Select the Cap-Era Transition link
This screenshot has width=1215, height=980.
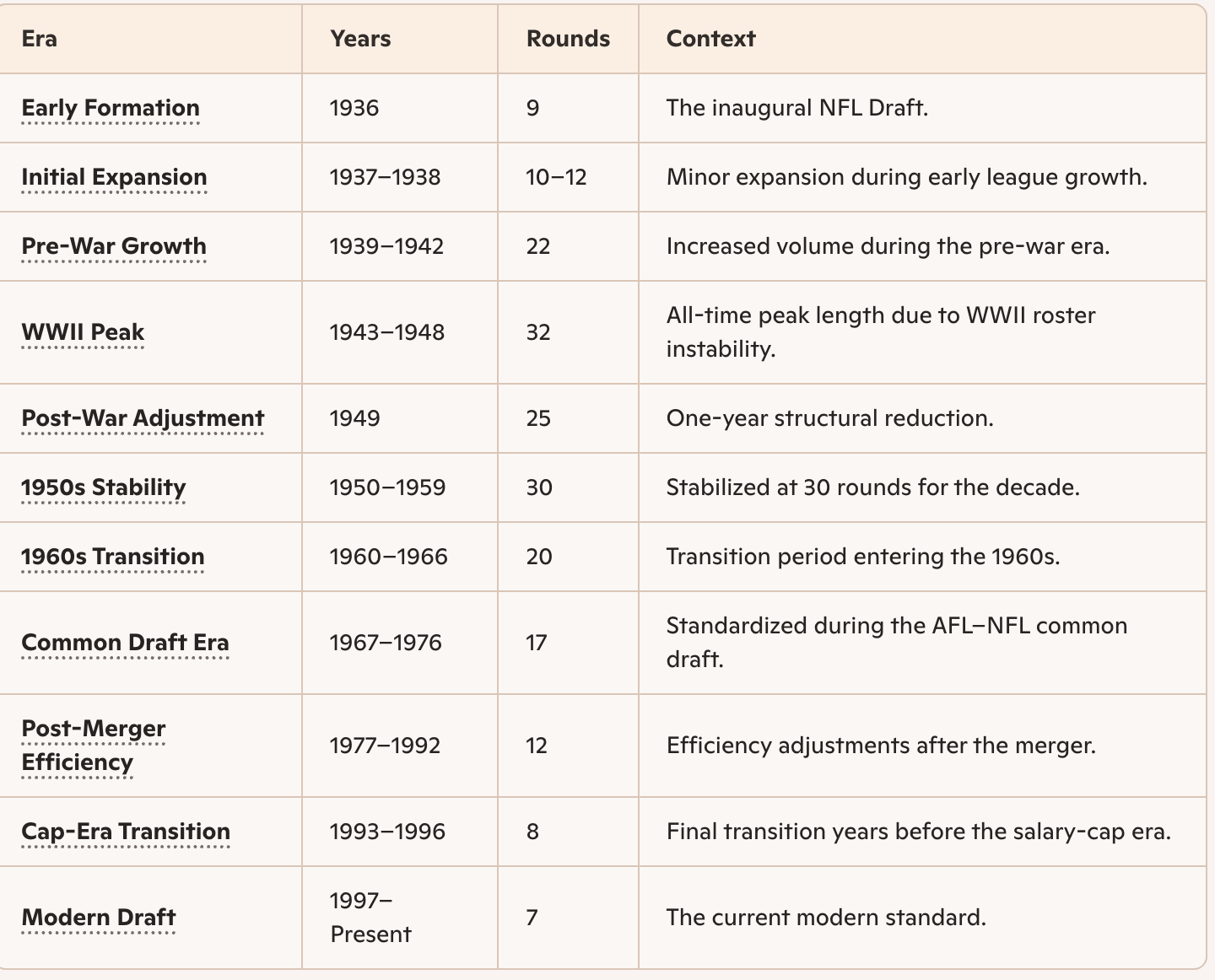point(126,832)
